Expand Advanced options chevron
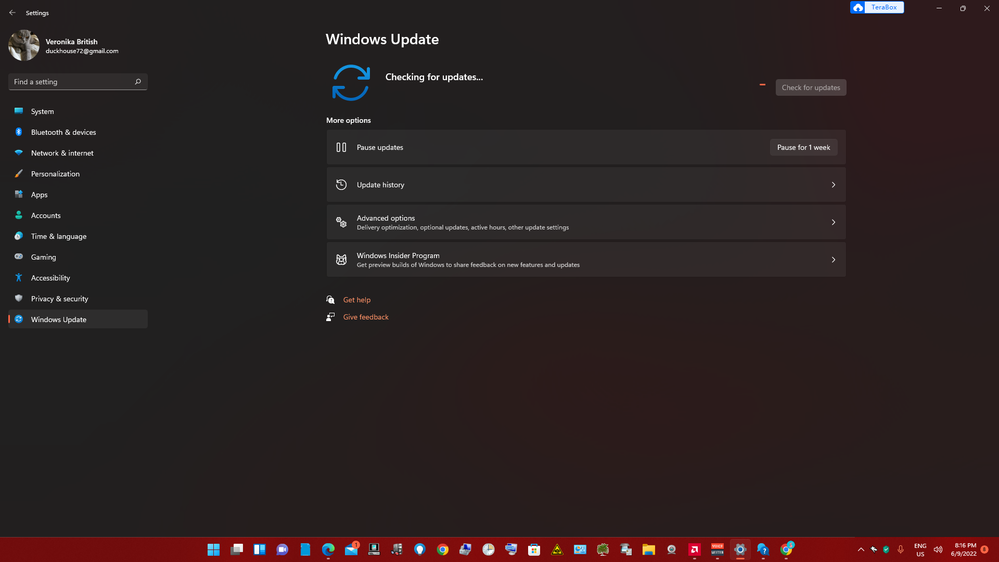999x562 pixels. click(833, 222)
